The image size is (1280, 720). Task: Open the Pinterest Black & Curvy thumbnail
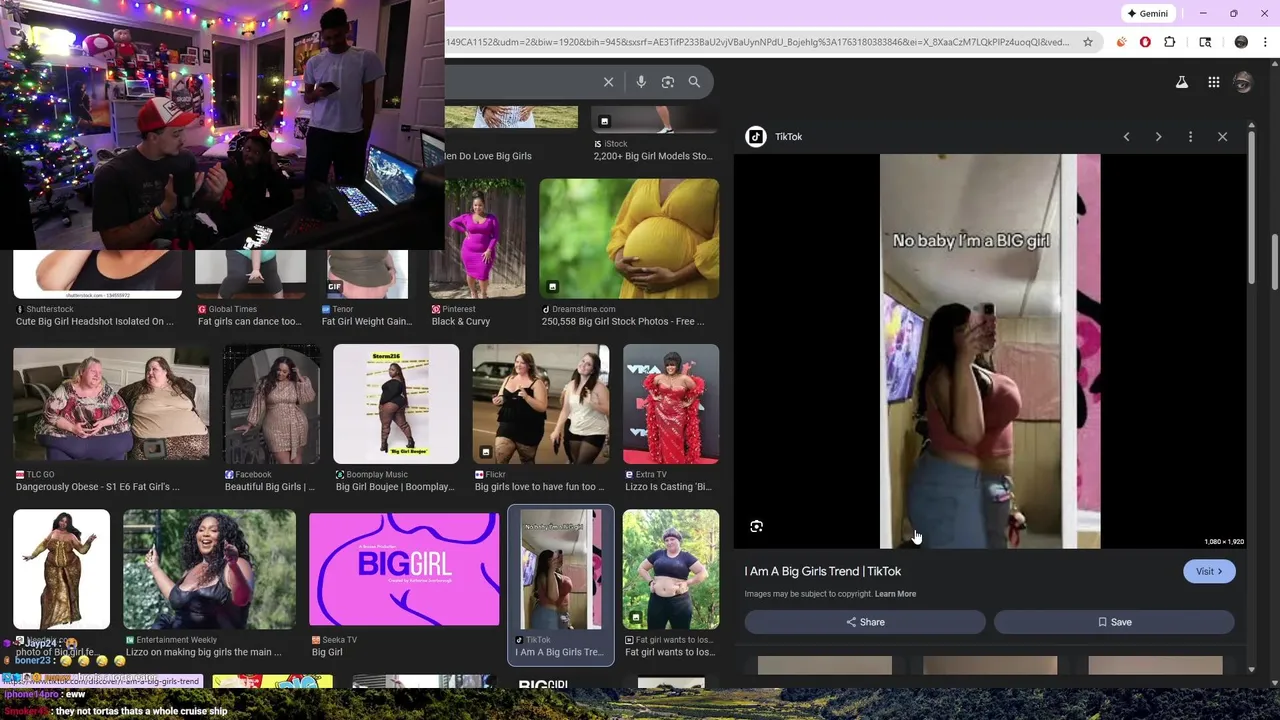(x=477, y=239)
